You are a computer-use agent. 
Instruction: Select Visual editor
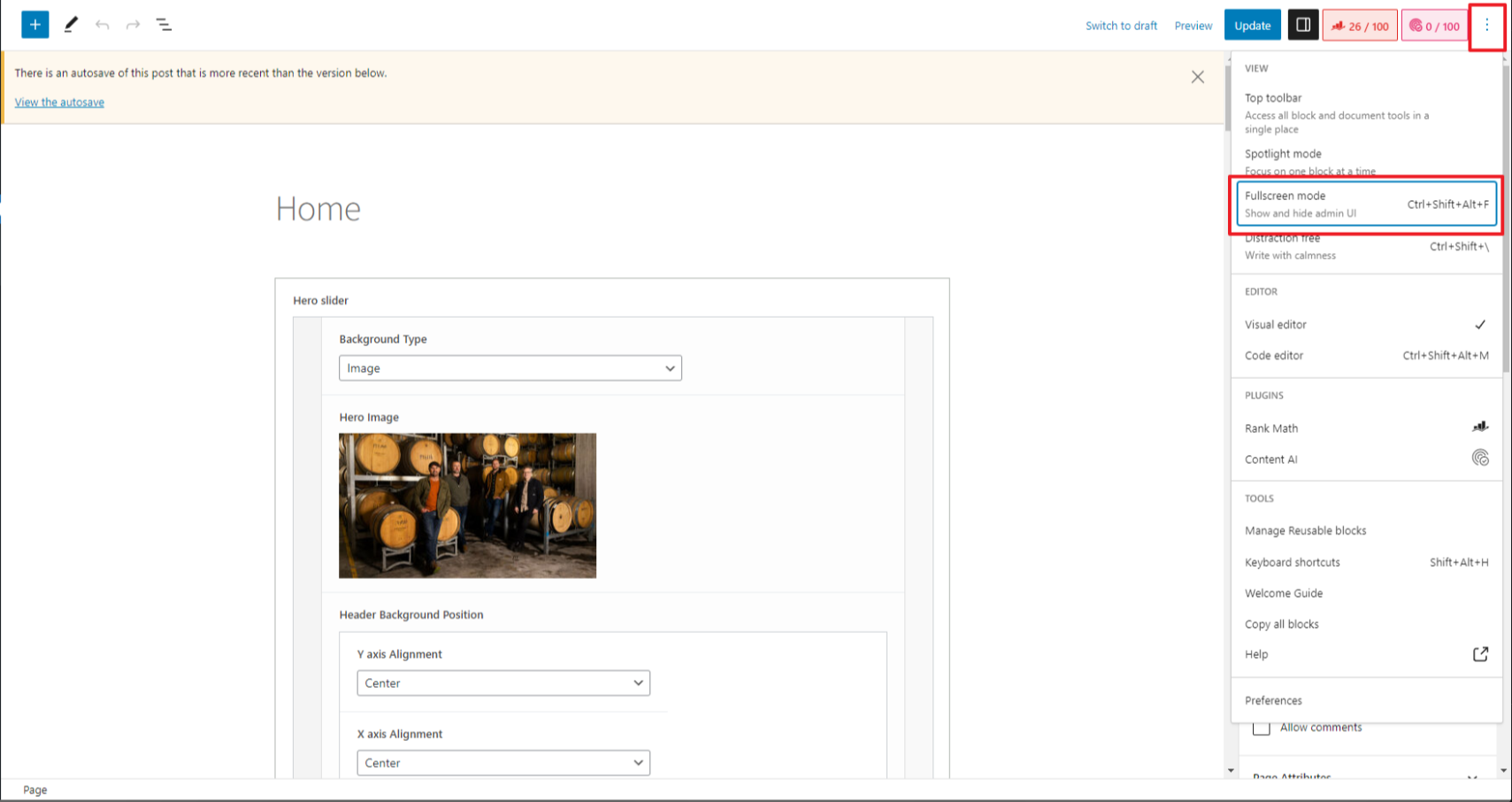pos(1366,325)
